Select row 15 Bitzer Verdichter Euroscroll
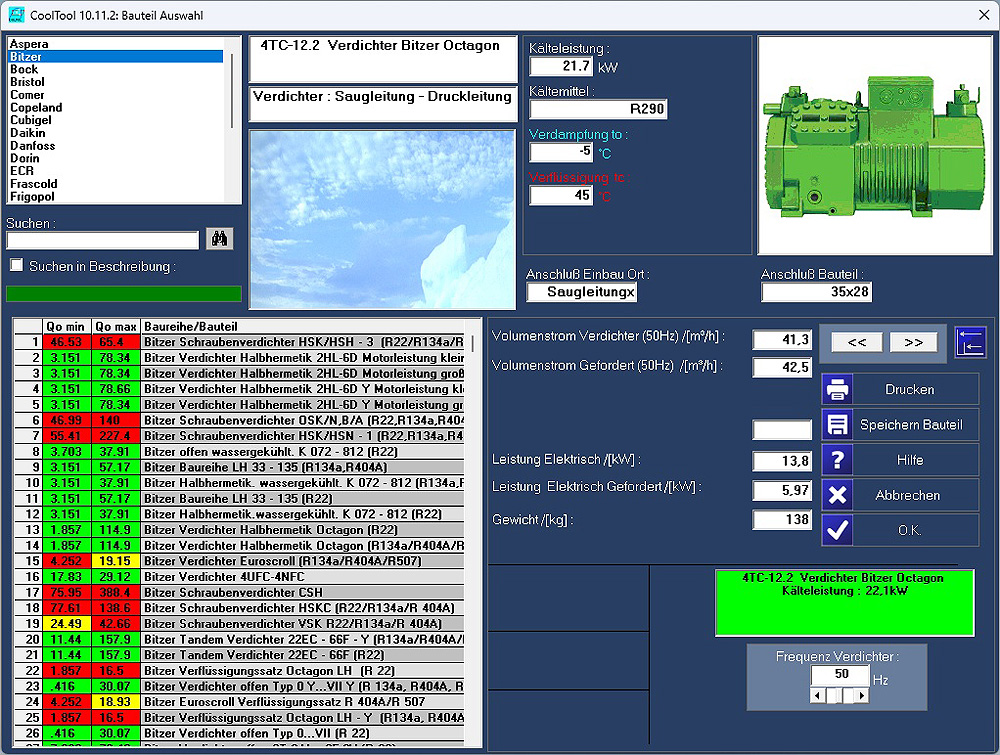Viewport: 1000px width, 755px height. (x=240, y=561)
